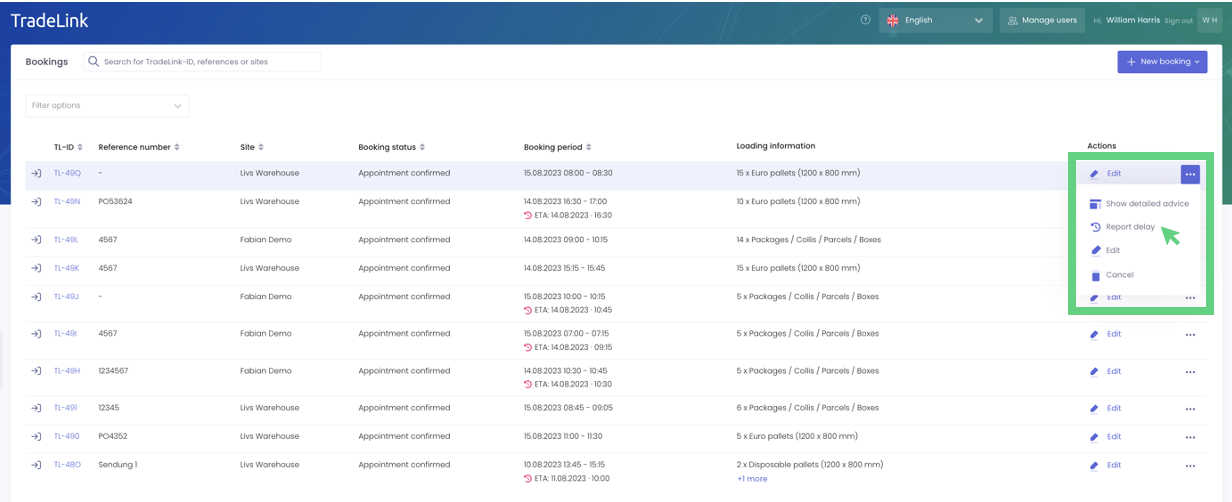Click the search magnifier icon
This screenshot has width=1232, height=502.
94,62
